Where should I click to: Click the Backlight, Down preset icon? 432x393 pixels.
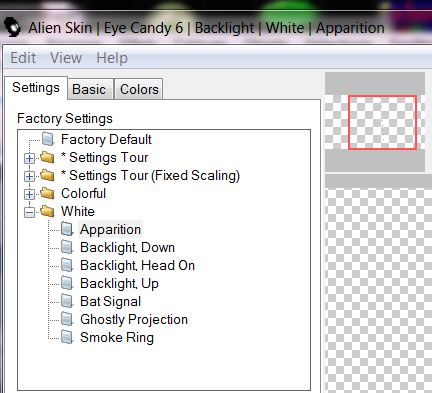[x=67, y=247]
